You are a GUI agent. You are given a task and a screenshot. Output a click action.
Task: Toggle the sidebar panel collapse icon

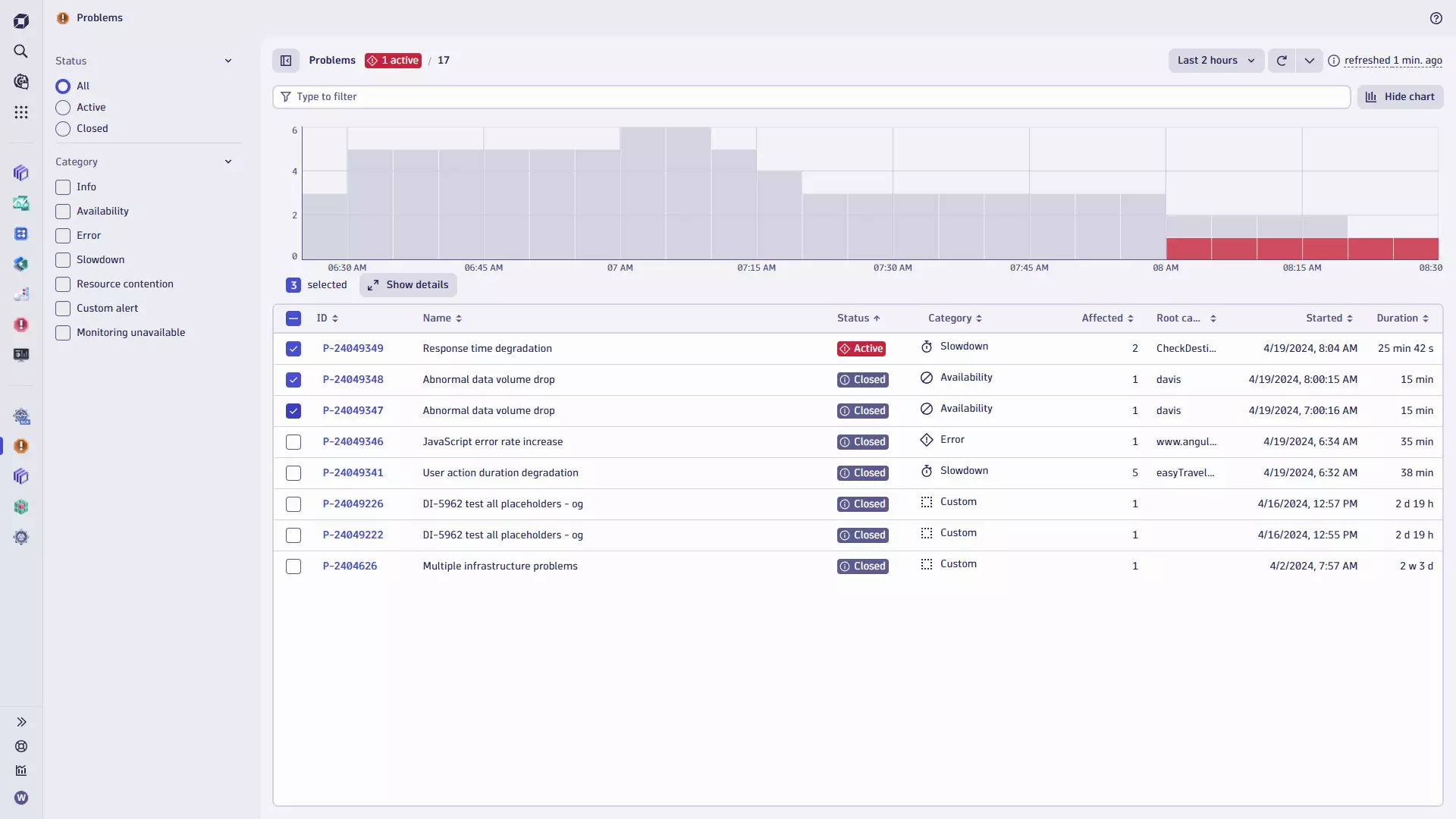pyautogui.click(x=286, y=61)
